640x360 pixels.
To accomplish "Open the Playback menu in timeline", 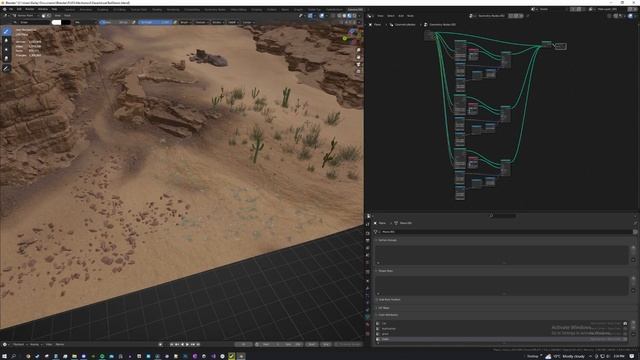I will click(x=18, y=344).
